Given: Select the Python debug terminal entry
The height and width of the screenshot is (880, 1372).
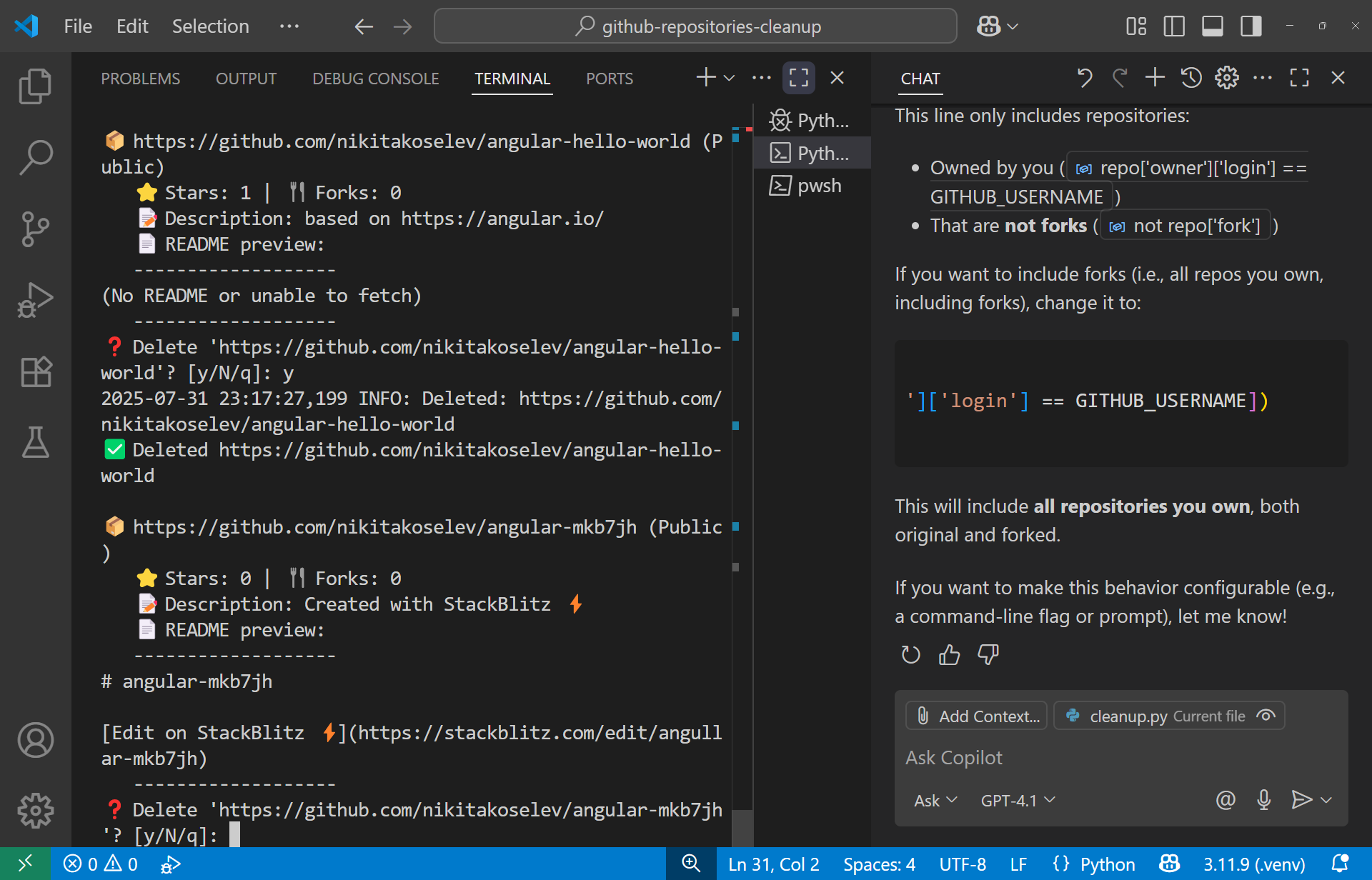Looking at the screenshot, I should coord(812,120).
